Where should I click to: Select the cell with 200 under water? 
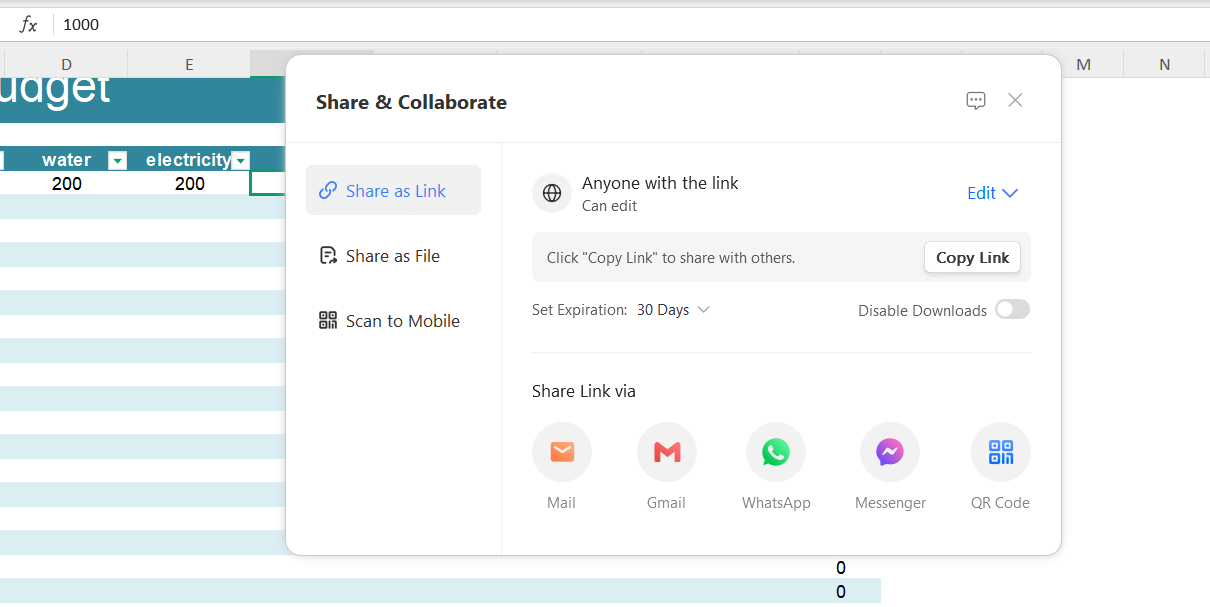click(x=66, y=184)
